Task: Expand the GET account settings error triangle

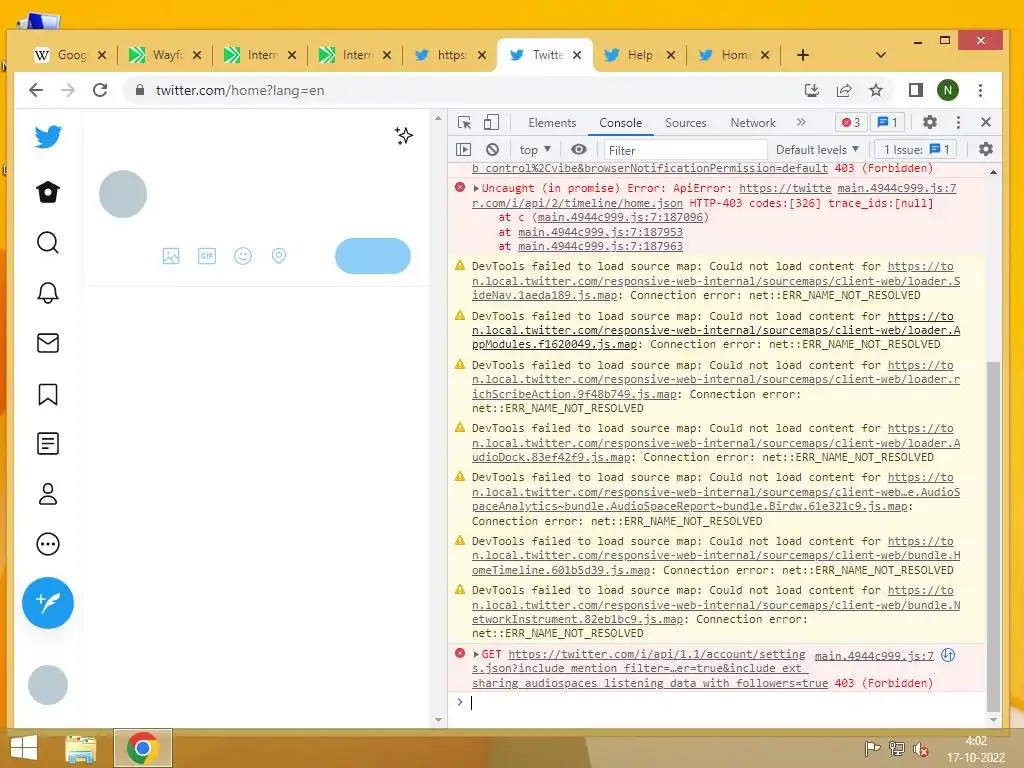Action: click(x=476, y=654)
